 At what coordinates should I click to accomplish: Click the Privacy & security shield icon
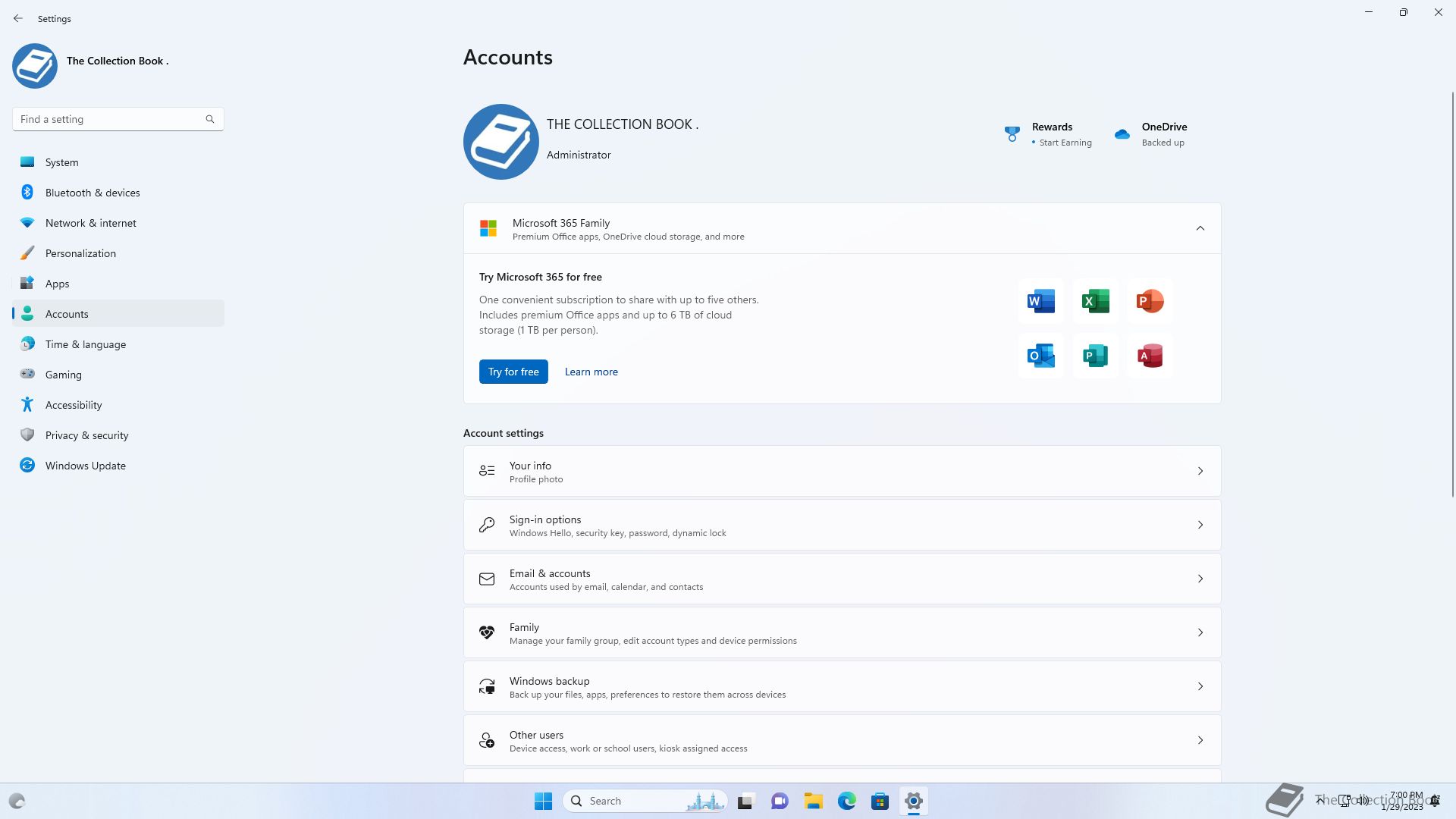[27, 435]
